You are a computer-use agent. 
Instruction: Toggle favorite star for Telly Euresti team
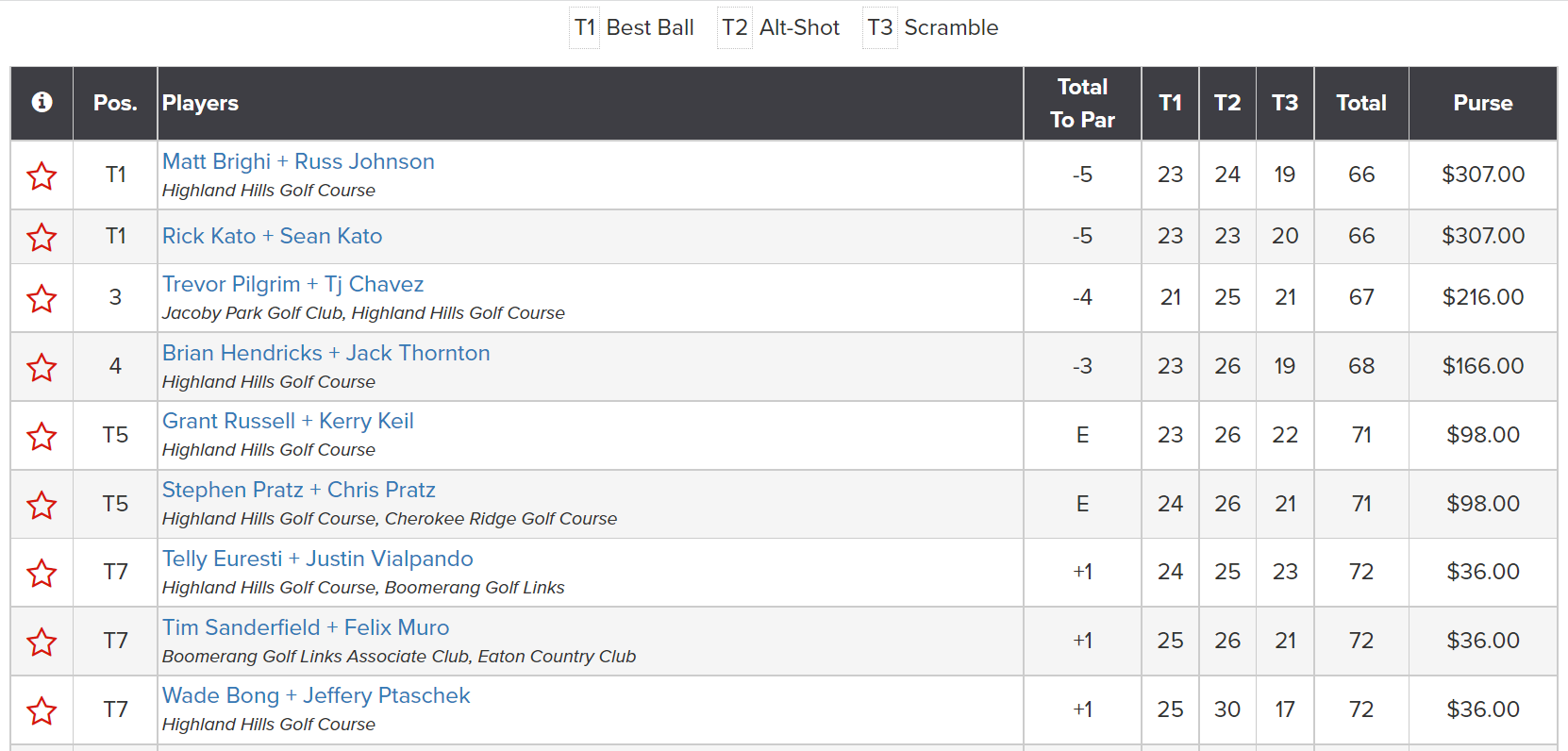pyautogui.click(x=42, y=573)
